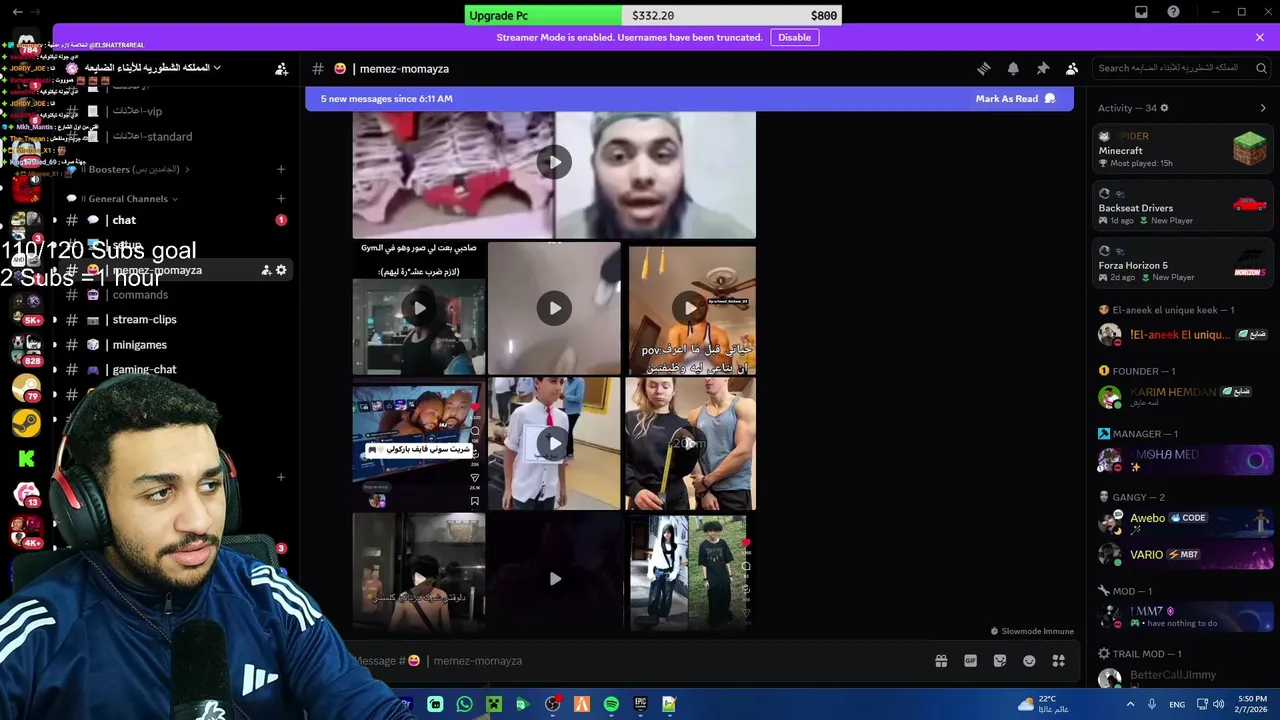Add channel to Boosters category
This screenshot has width=1280, height=720.
click(281, 169)
